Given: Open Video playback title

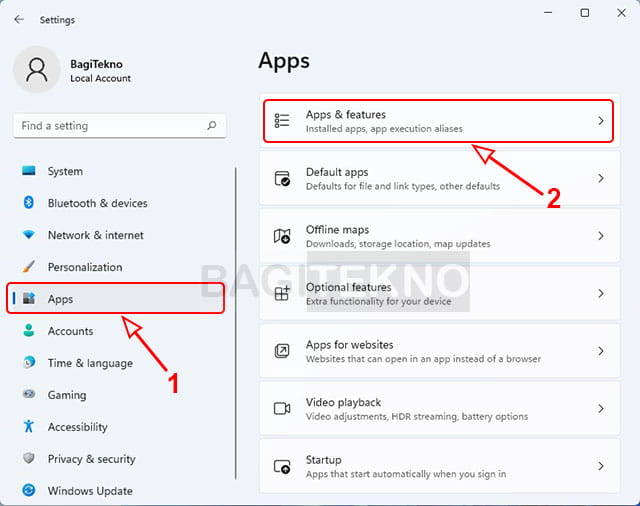Looking at the screenshot, I should pos(343,402).
